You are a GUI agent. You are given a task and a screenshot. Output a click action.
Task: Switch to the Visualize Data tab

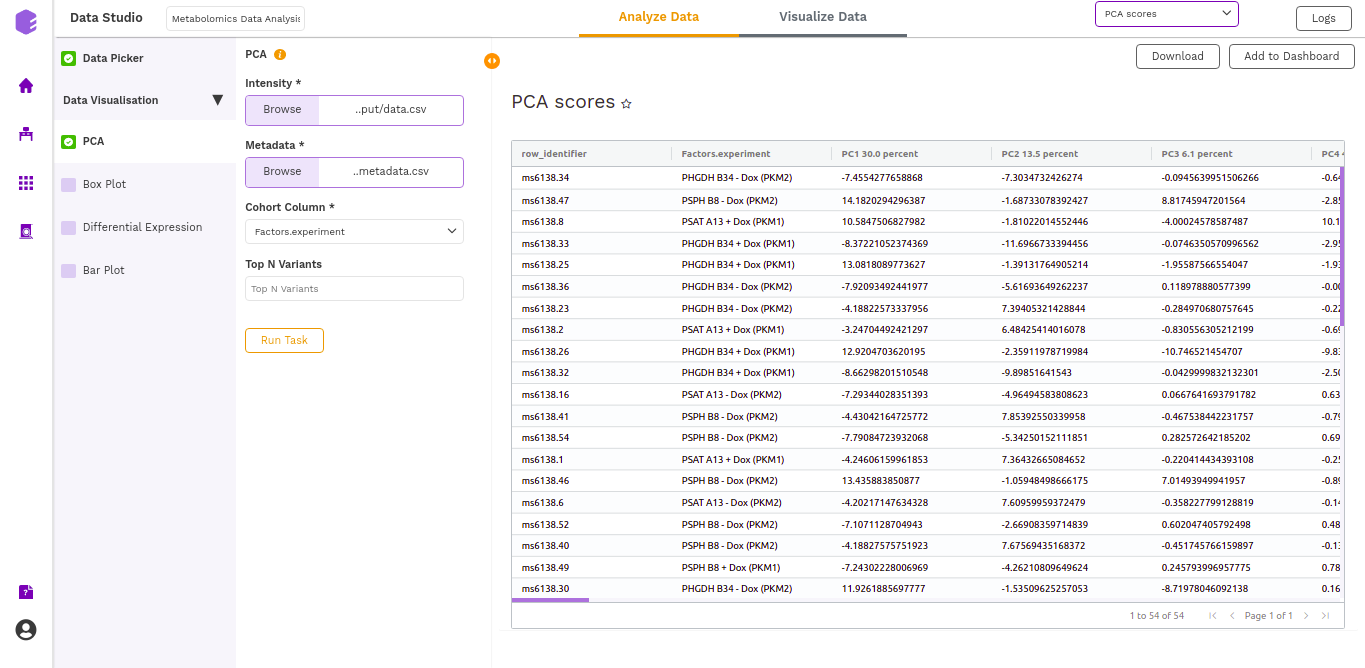pyautogui.click(x=822, y=17)
